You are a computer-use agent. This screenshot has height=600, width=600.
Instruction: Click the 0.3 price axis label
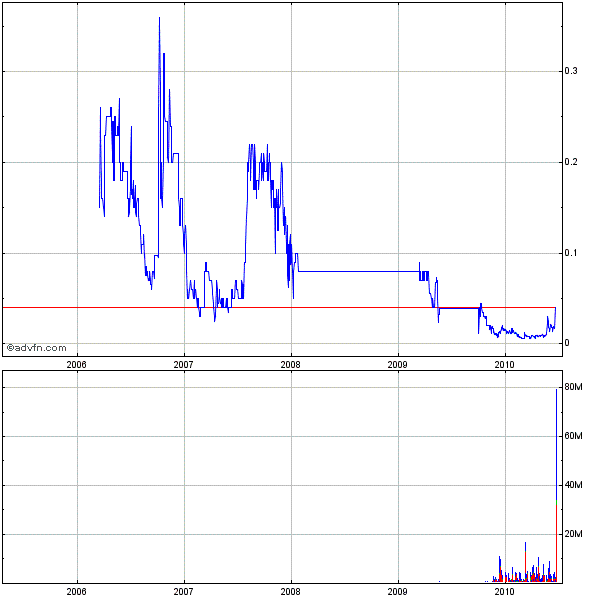tap(571, 71)
